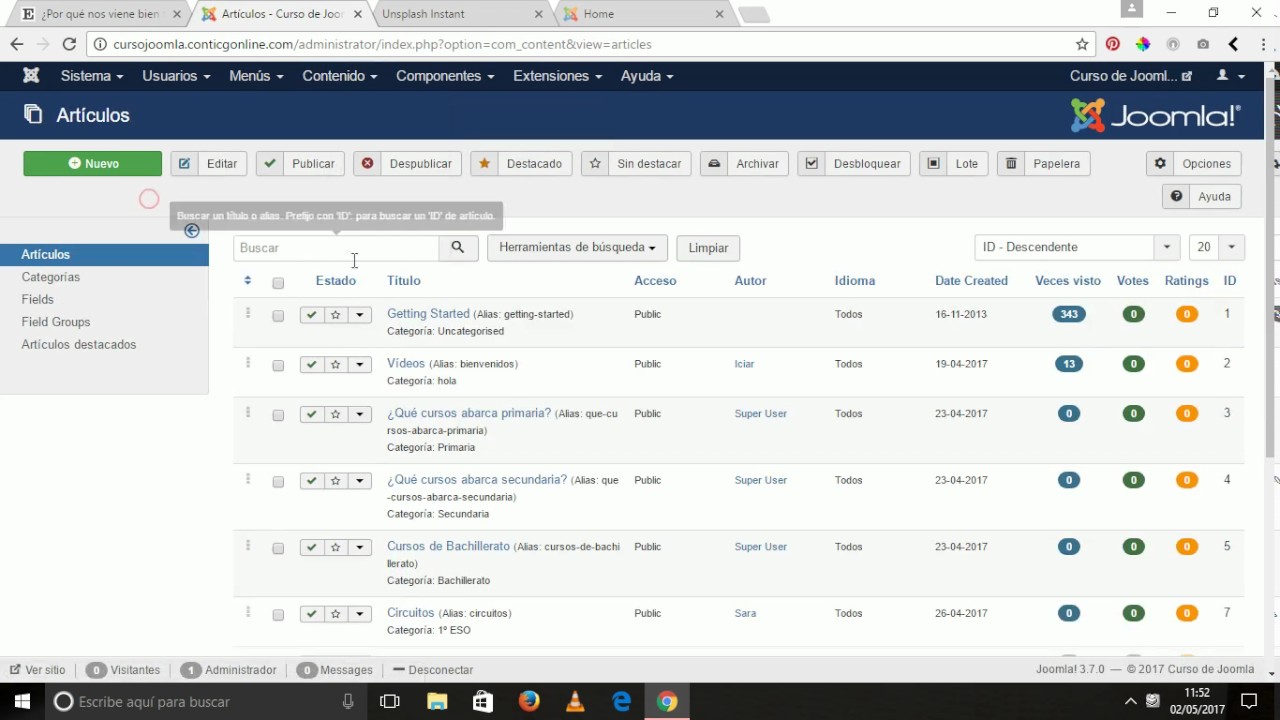Open the Sistema menu
Screen dimensions: 1280x720
(x=92, y=76)
